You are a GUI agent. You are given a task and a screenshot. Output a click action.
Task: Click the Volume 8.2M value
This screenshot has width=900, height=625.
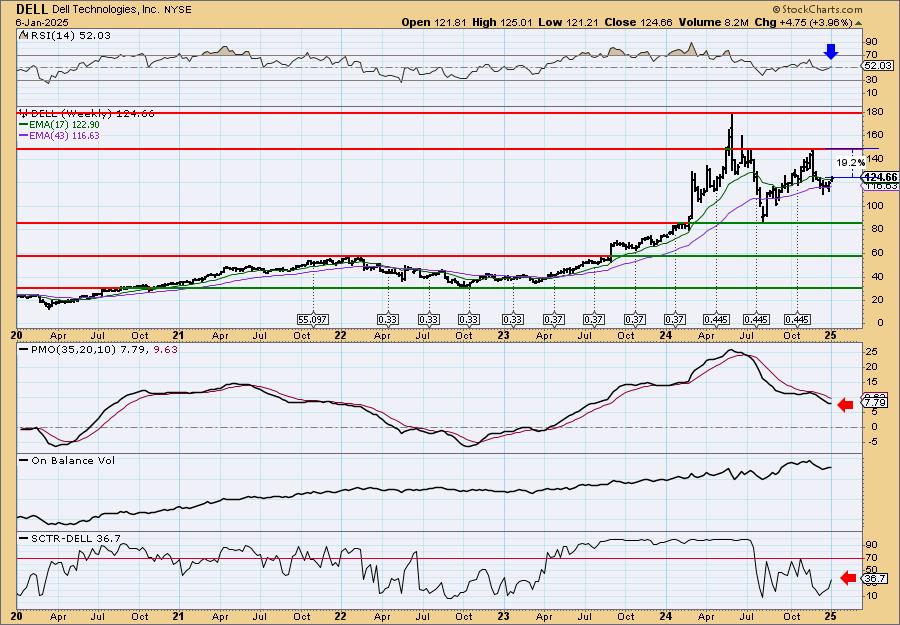point(713,22)
